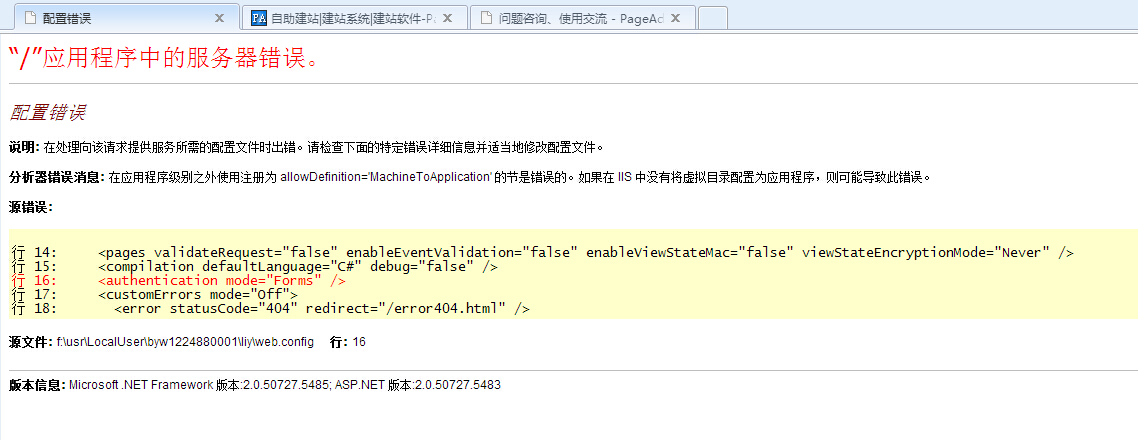Click the red server error heading
The width and height of the screenshot is (1138, 440).
[x=165, y=57]
